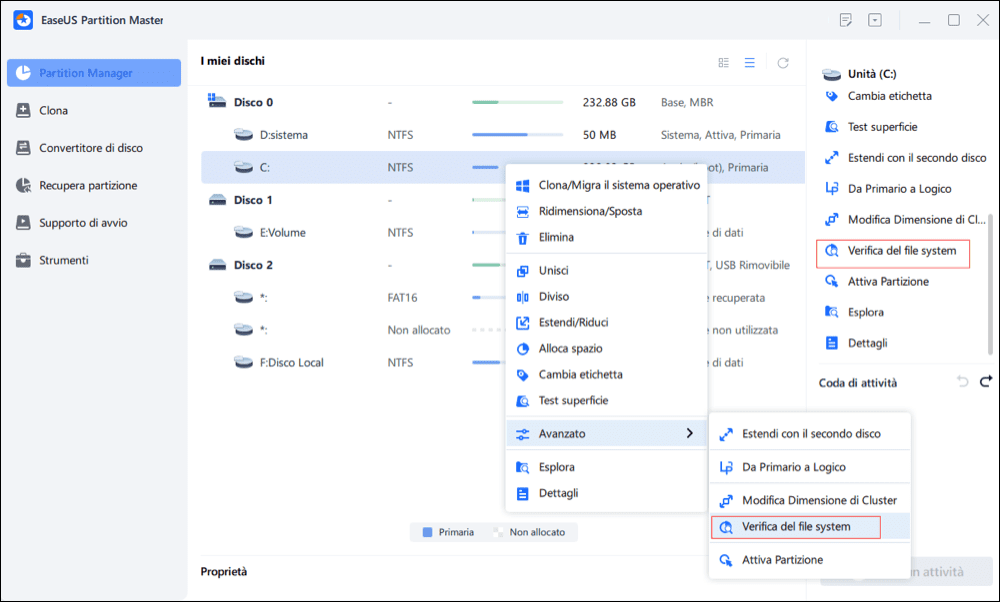Click the EaseUS Partition Master logo icon

tap(23, 20)
